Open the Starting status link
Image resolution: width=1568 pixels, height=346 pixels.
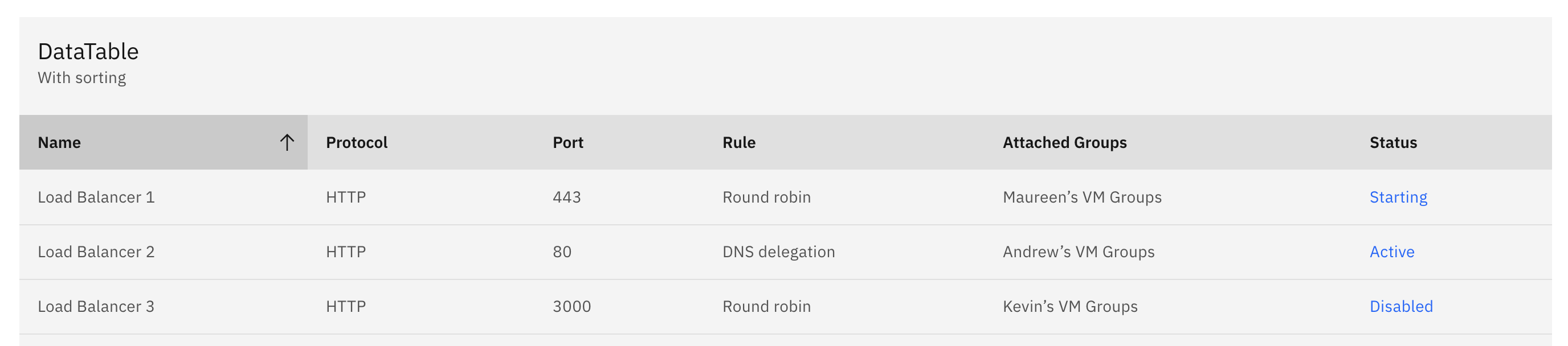[x=1398, y=196]
